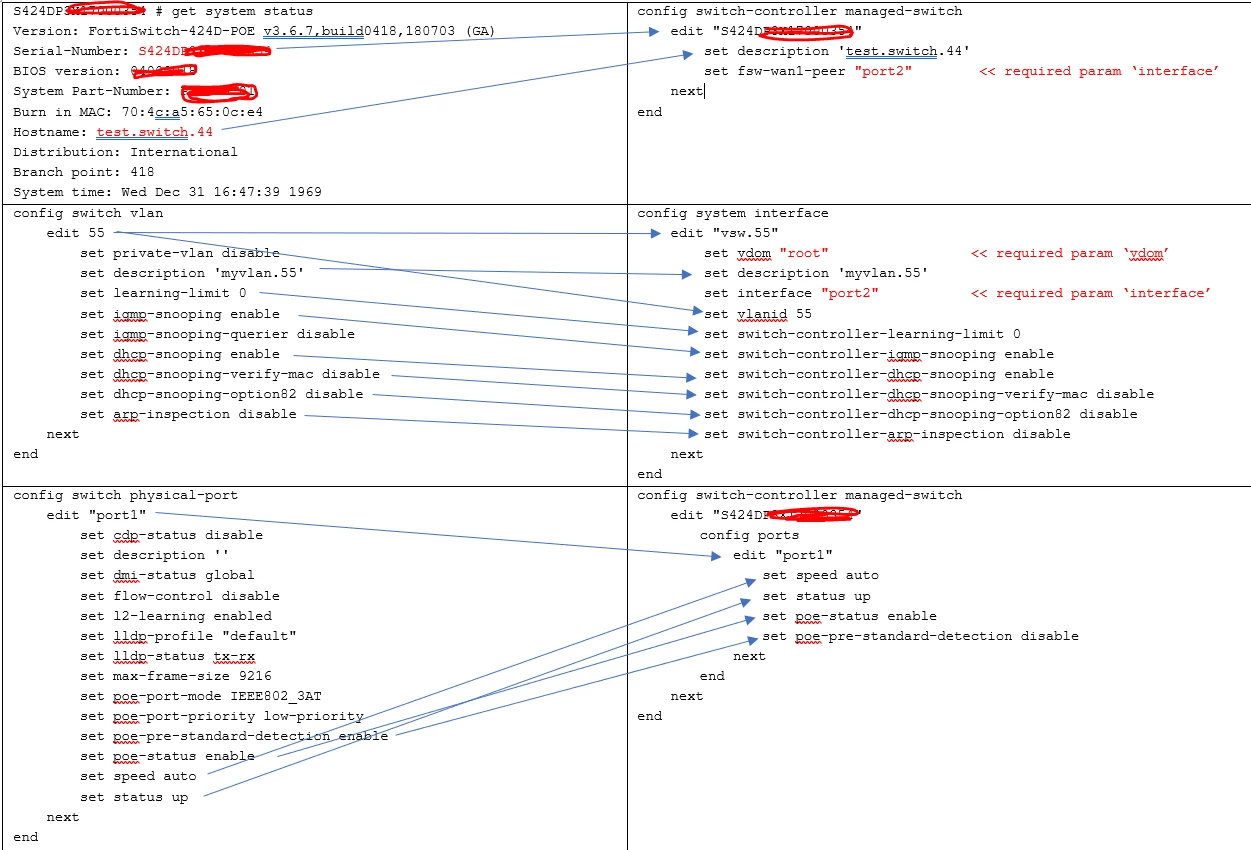Click 'set learning-limit 0' line

tap(163, 293)
